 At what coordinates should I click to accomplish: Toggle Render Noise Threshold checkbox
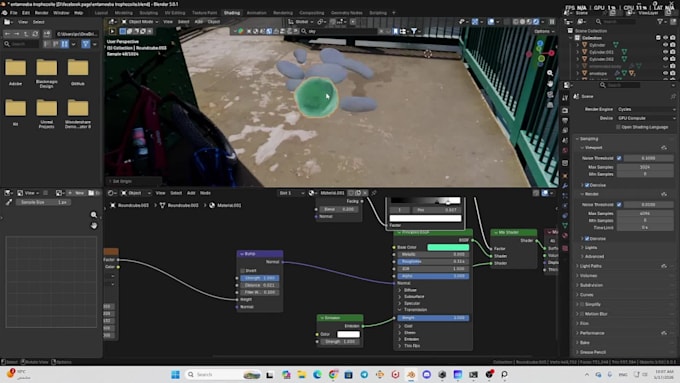619,204
